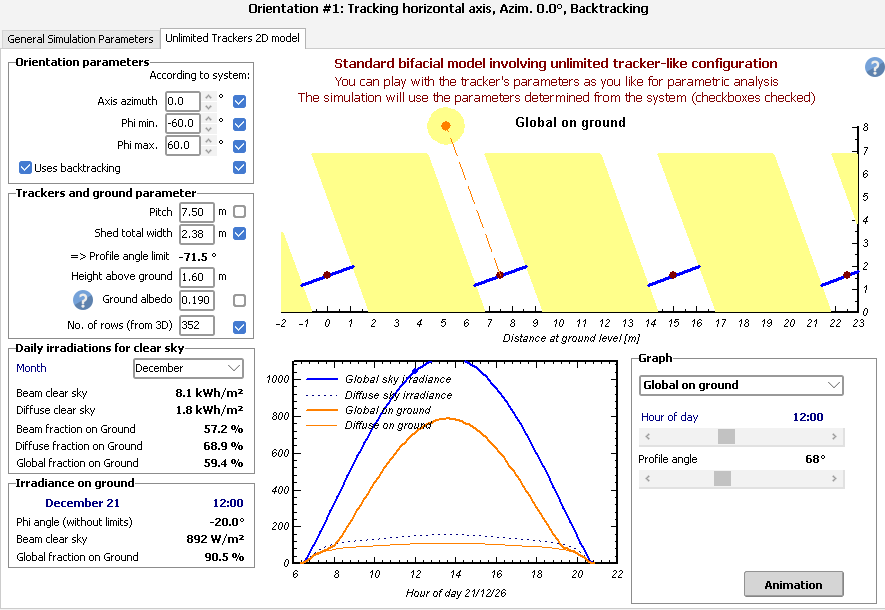Click the sun icon in the diagram
Screen dimensions: 885x610
446,125
